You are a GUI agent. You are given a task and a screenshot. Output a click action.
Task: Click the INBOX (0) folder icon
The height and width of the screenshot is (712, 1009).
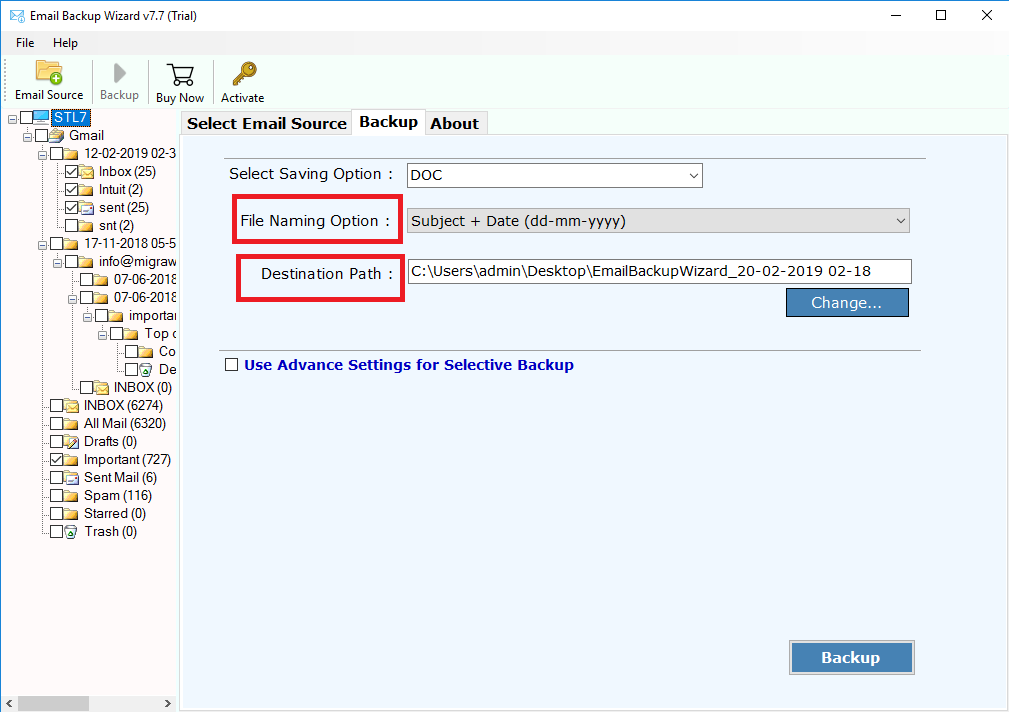(101, 388)
